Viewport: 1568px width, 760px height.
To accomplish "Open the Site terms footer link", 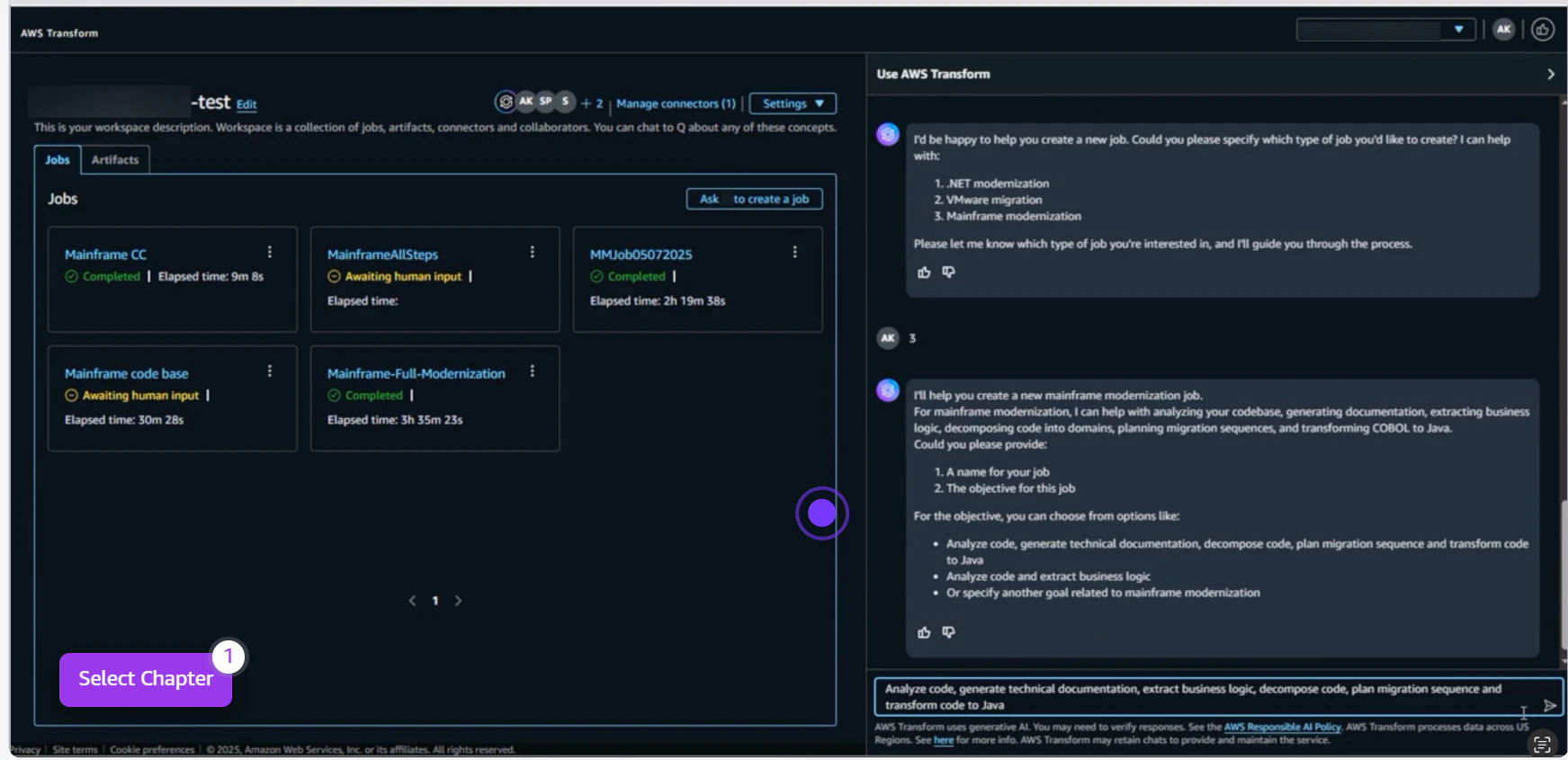I will coord(75,749).
